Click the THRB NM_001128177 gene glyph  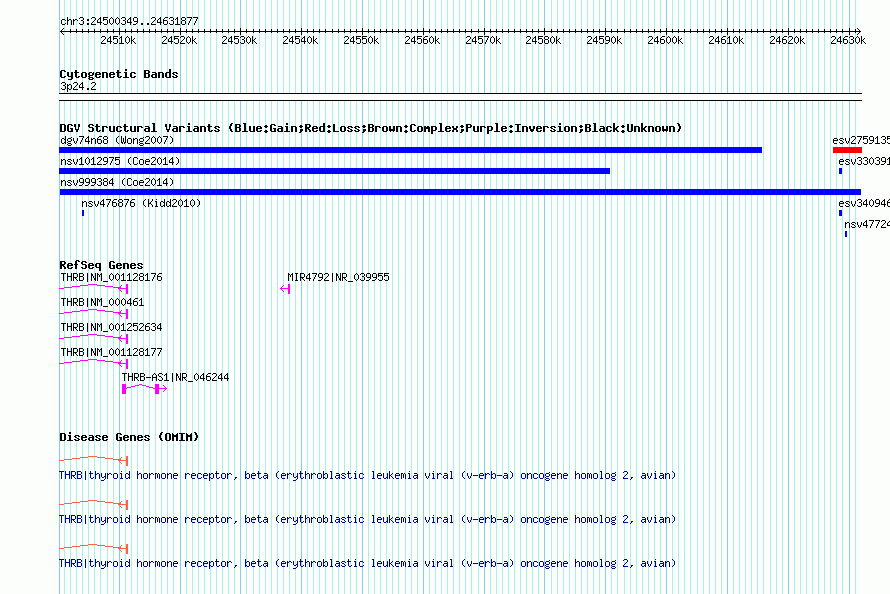click(94, 364)
